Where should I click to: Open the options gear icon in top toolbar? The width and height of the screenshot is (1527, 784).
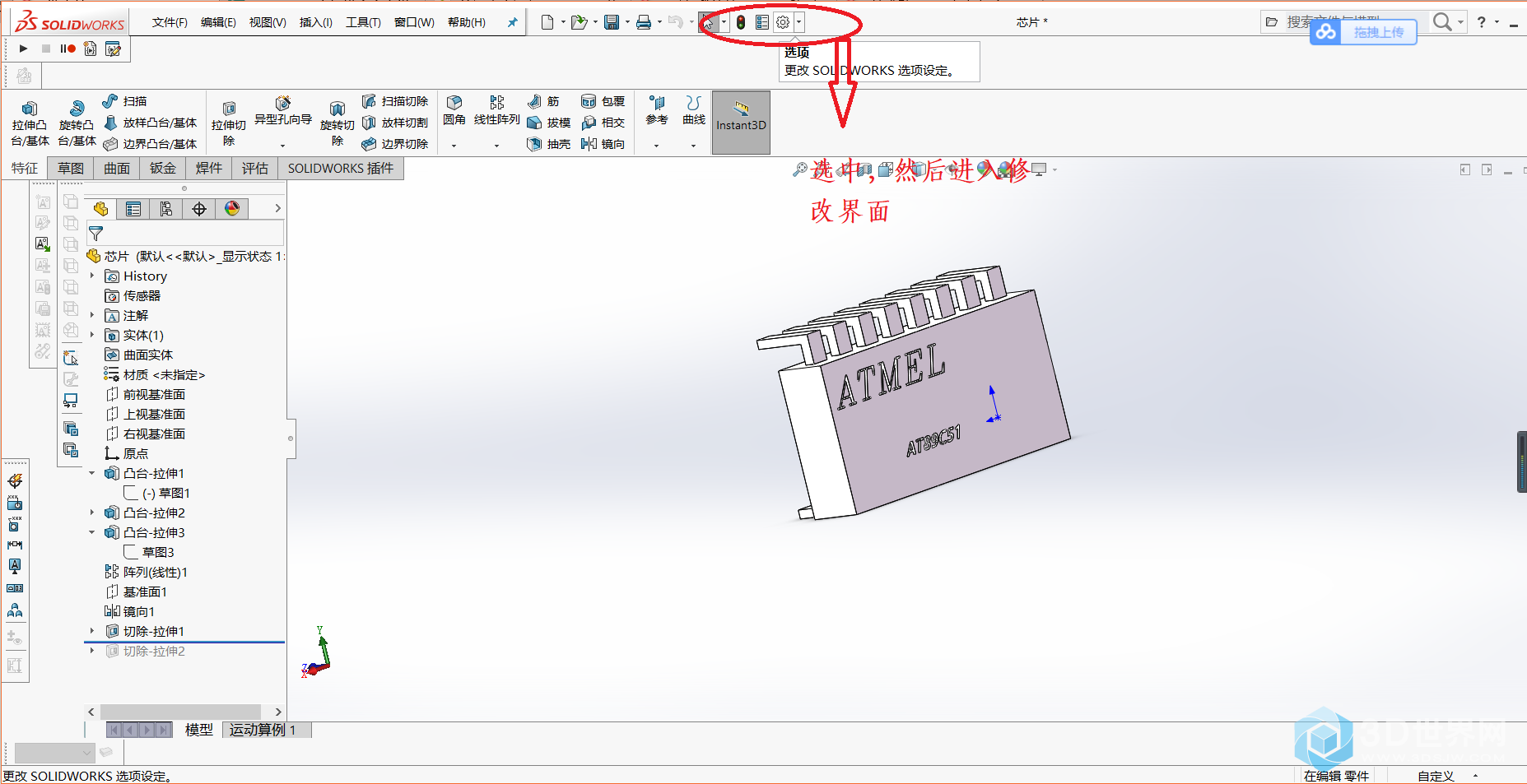(x=783, y=22)
